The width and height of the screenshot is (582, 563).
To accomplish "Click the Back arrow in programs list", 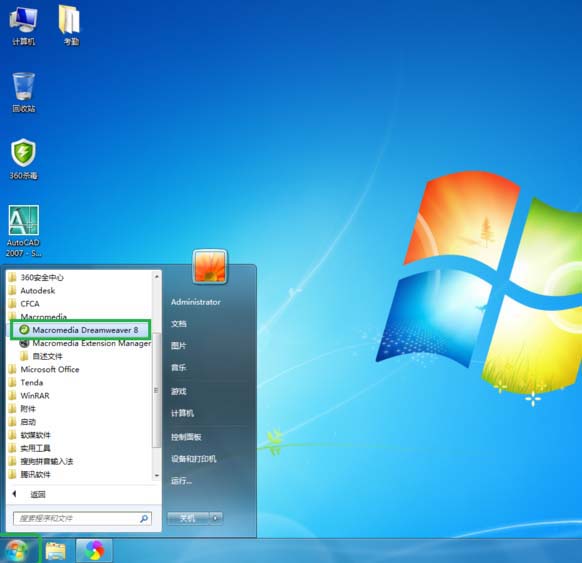I will [15, 494].
